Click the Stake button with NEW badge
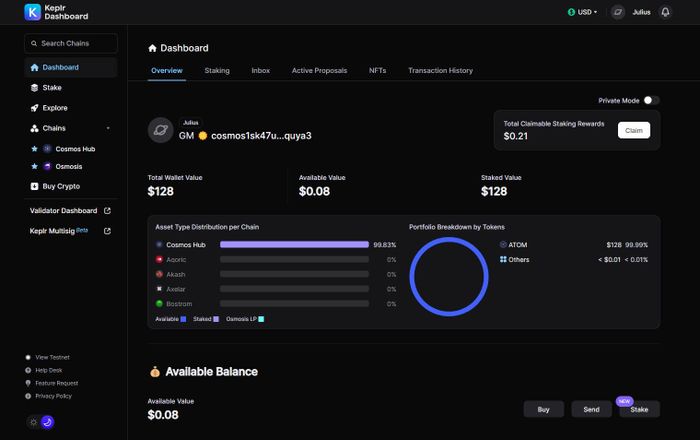 [639, 409]
